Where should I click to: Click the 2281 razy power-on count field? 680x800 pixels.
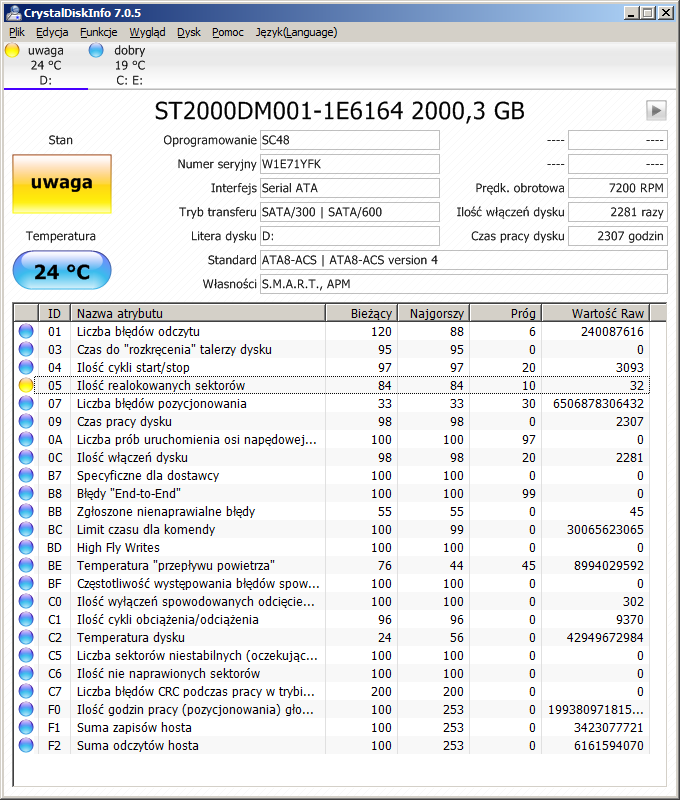tap(618, 212)
